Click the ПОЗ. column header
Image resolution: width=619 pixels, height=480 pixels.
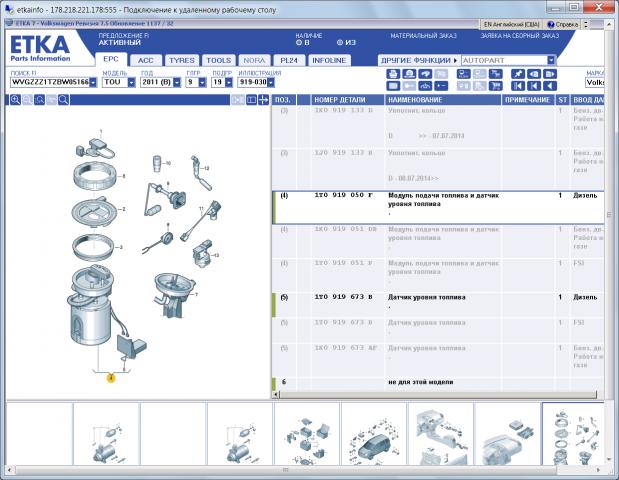tap(283, 100)
